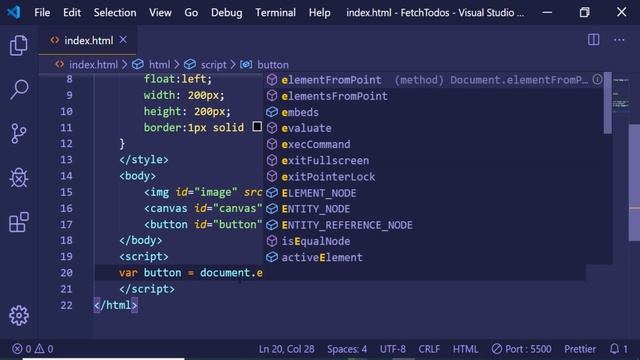Select exitFullscreen suggestion
The image size is (640, 360).
tap(434, 160)
